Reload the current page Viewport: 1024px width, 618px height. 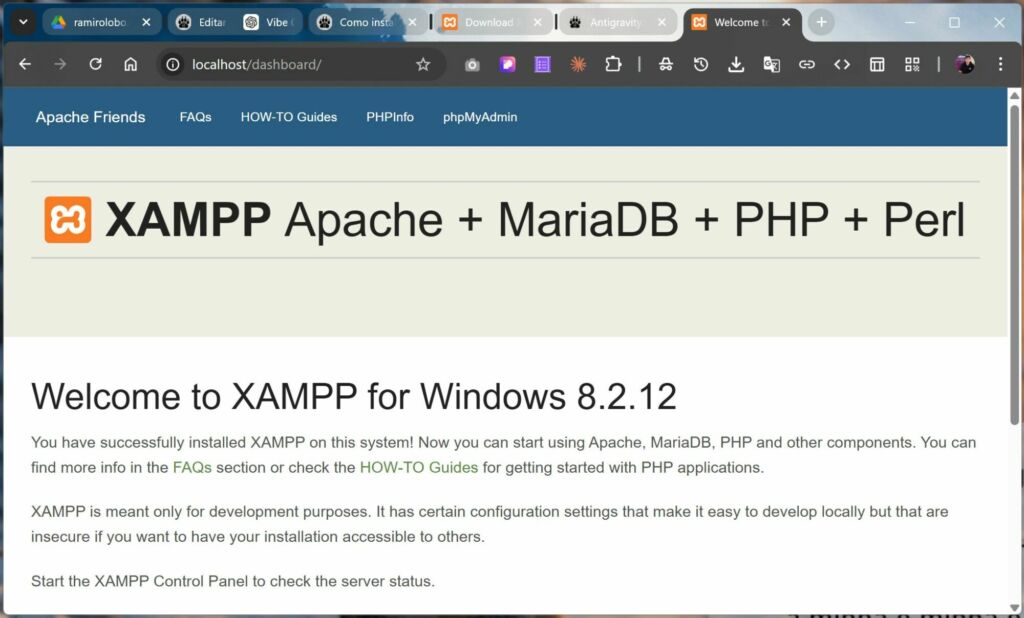95,64
